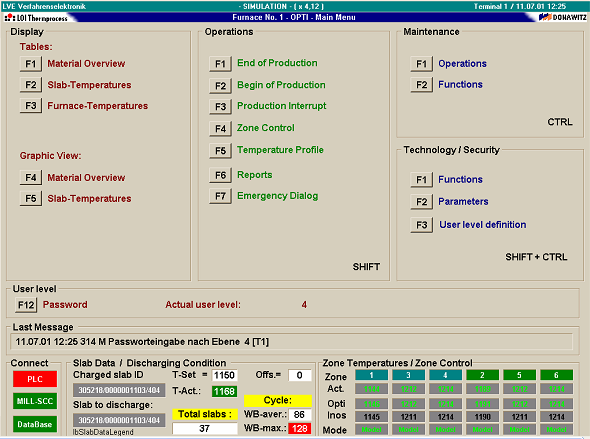Click the red WB-max value 128
This screenshot has width=590, height=439.
(300, 428)
